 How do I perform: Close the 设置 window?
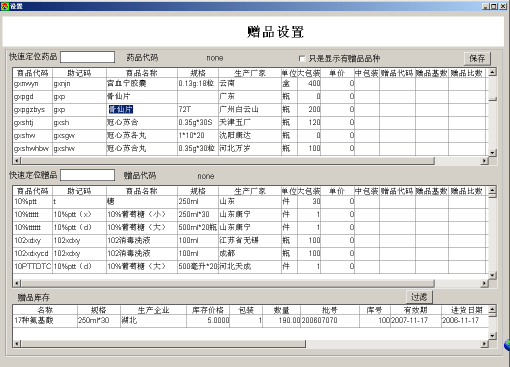(x=503, y=6)
